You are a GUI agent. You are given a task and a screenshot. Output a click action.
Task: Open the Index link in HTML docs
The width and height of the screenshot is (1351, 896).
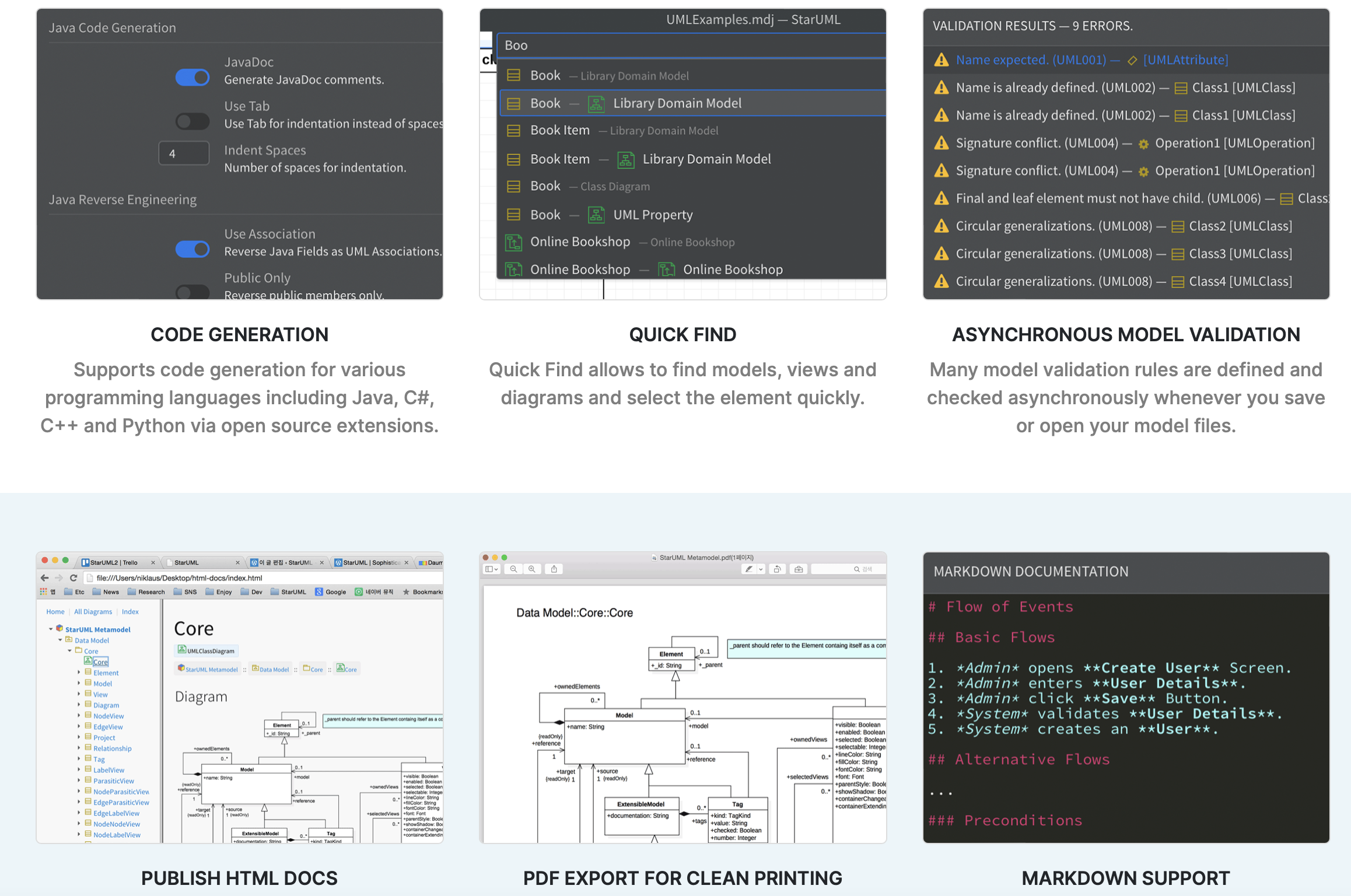coord(130,611)
